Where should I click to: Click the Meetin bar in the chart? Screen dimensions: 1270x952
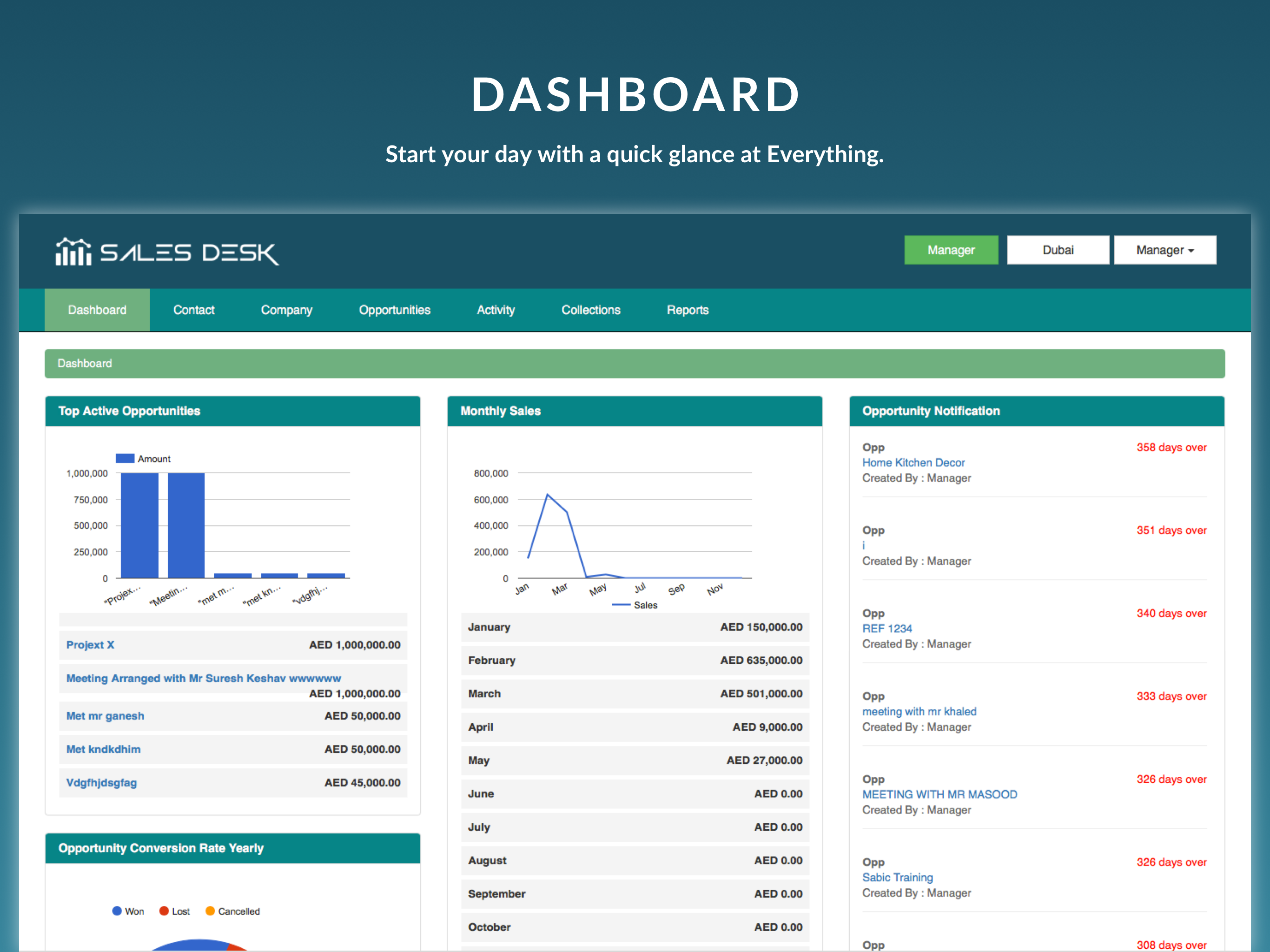(x=186, y=525)
